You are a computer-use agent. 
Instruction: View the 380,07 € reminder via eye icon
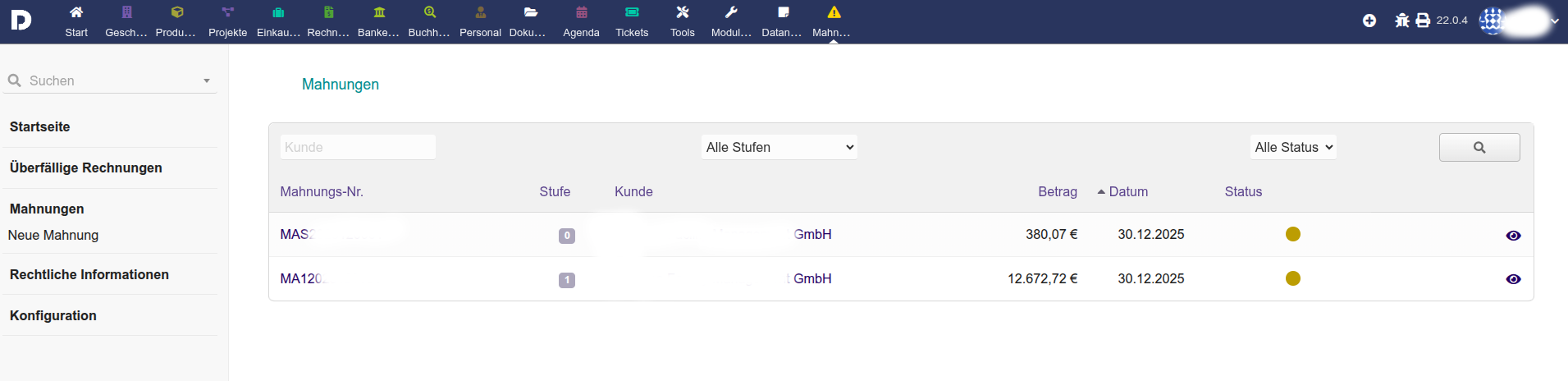[x=1513, y=236]
